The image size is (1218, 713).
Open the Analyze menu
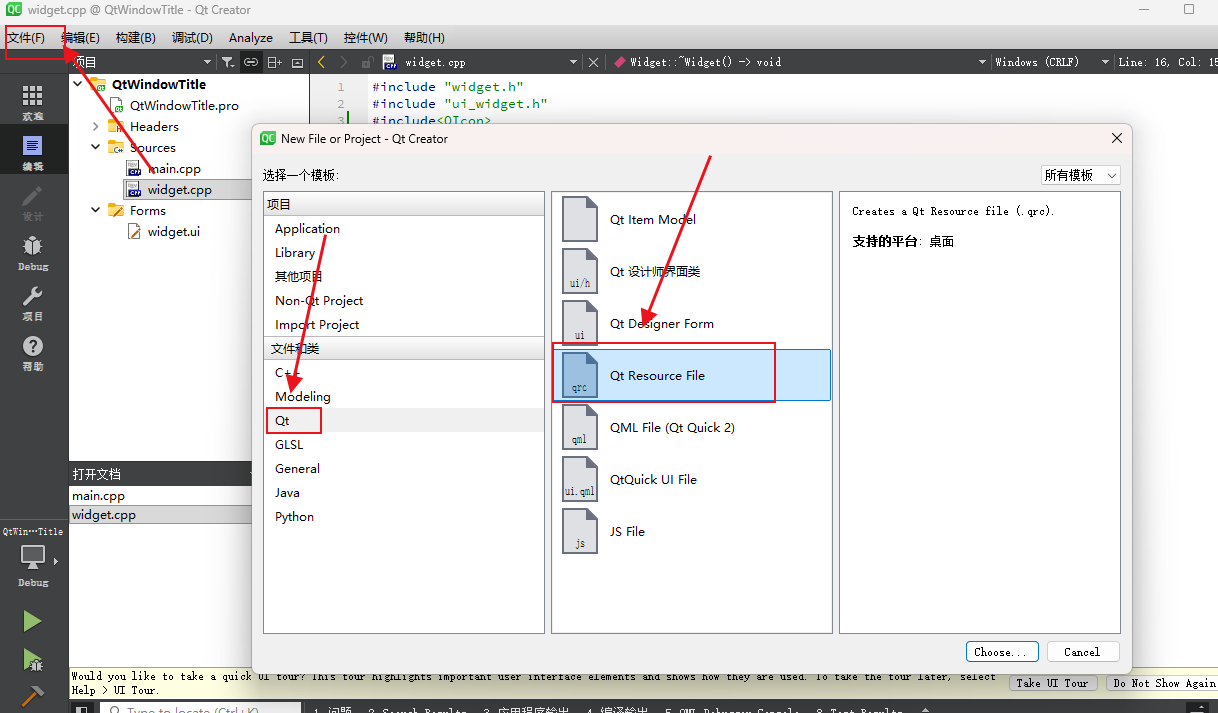tap(251, 38)
